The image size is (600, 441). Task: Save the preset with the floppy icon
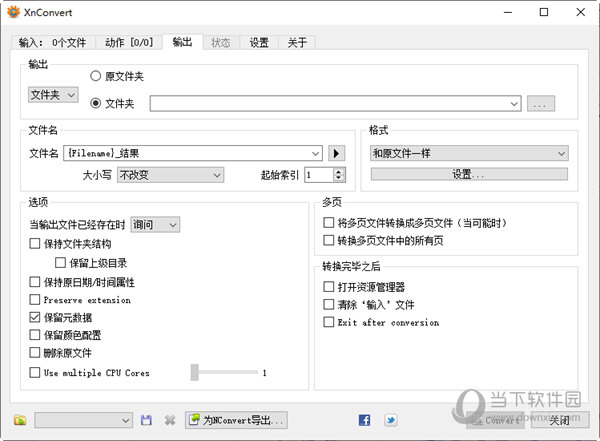point(146,420)
